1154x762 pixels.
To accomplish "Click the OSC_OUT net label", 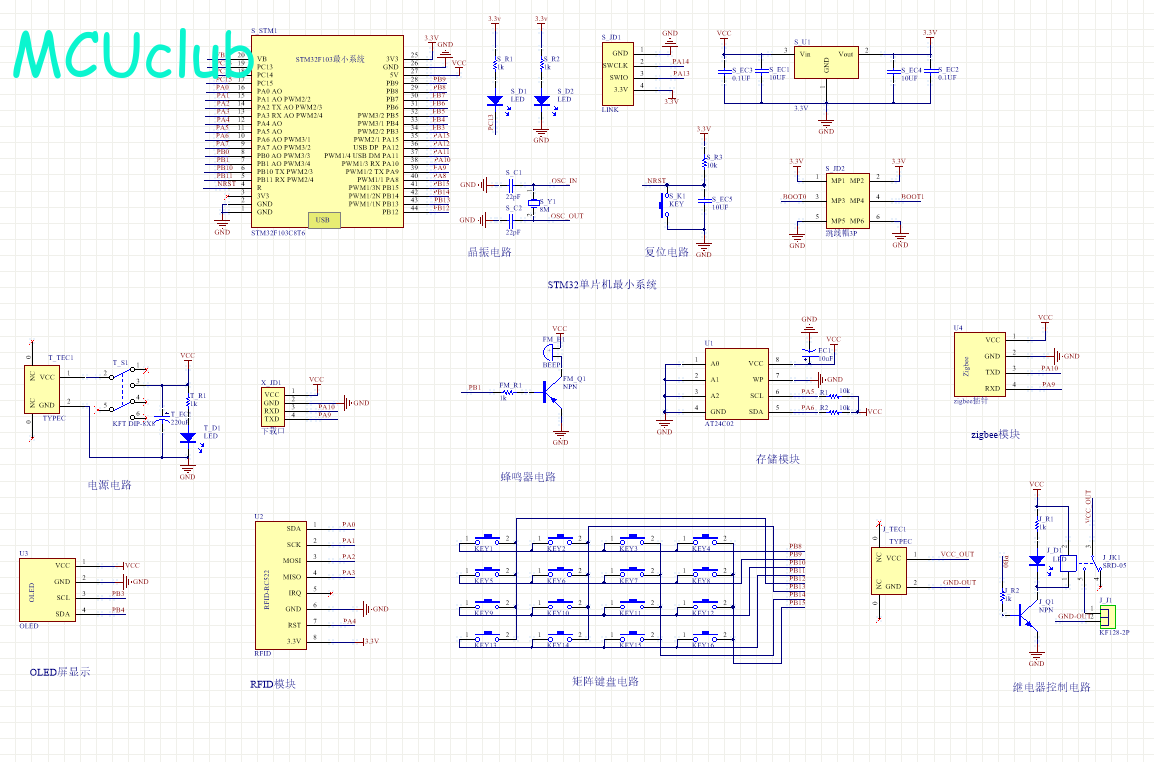I will tap(567, 216).
